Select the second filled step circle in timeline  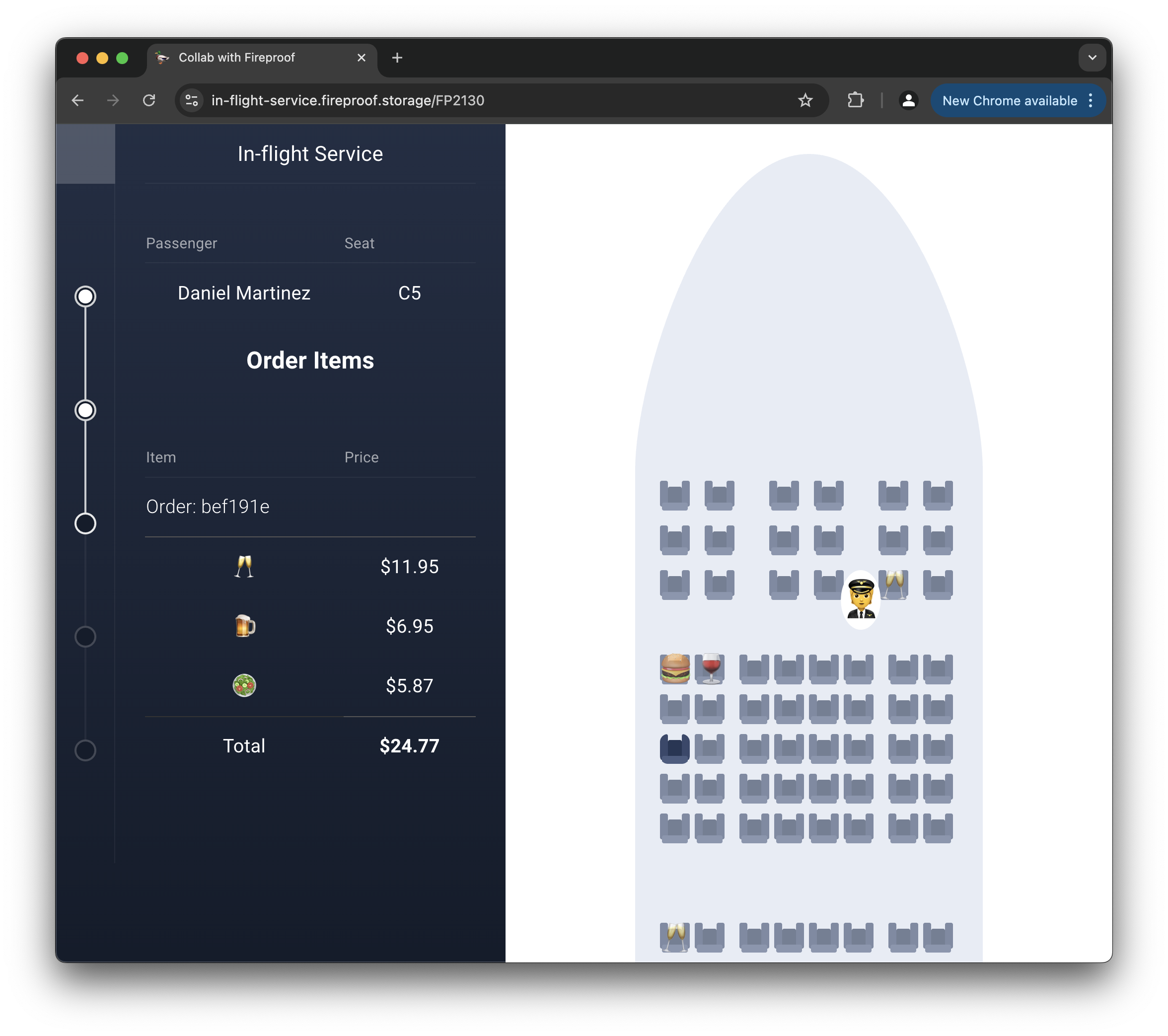(x=85, y=410)
